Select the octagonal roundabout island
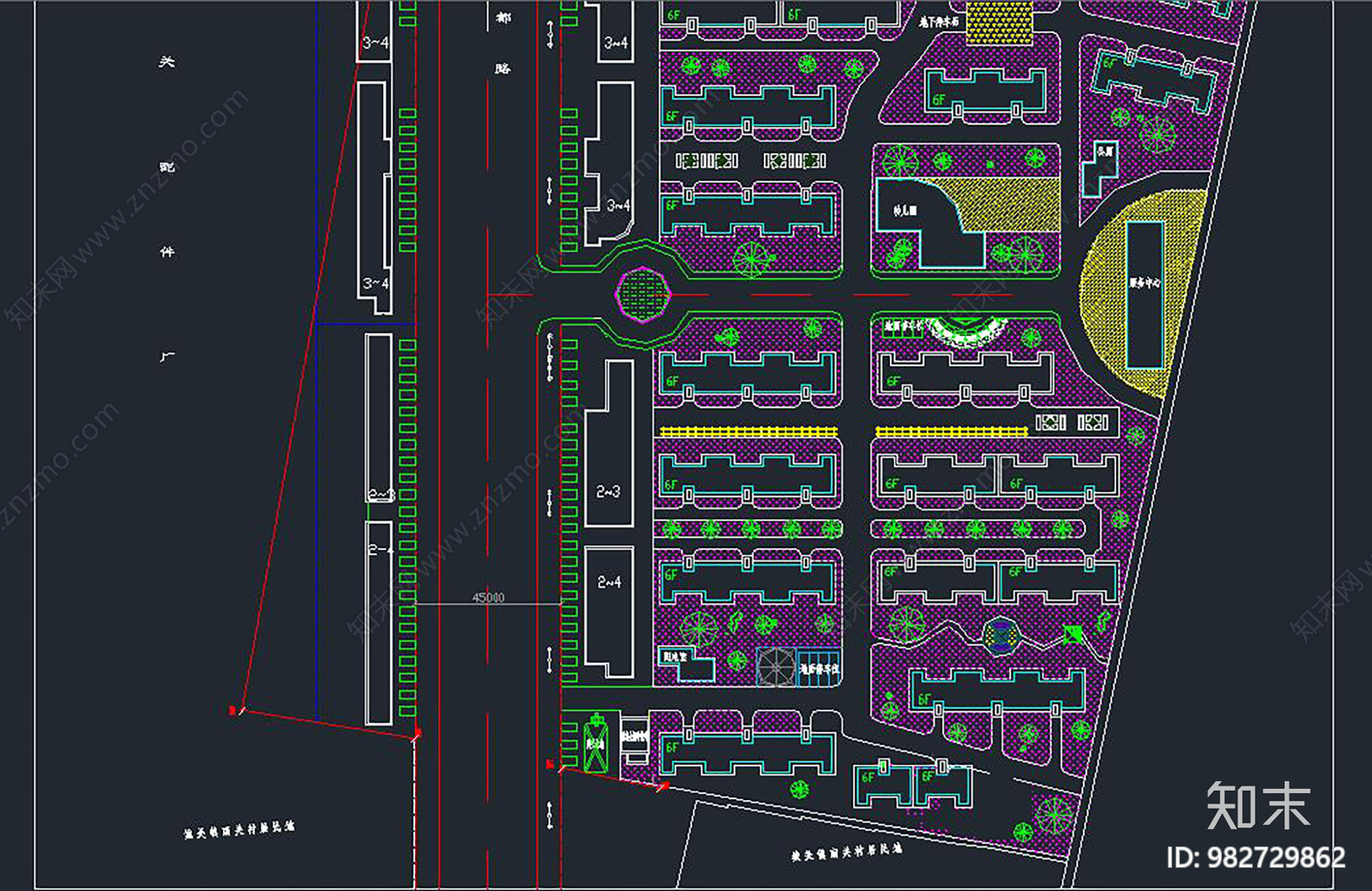This screenshot has height=891, width=1372. (643, 294)
